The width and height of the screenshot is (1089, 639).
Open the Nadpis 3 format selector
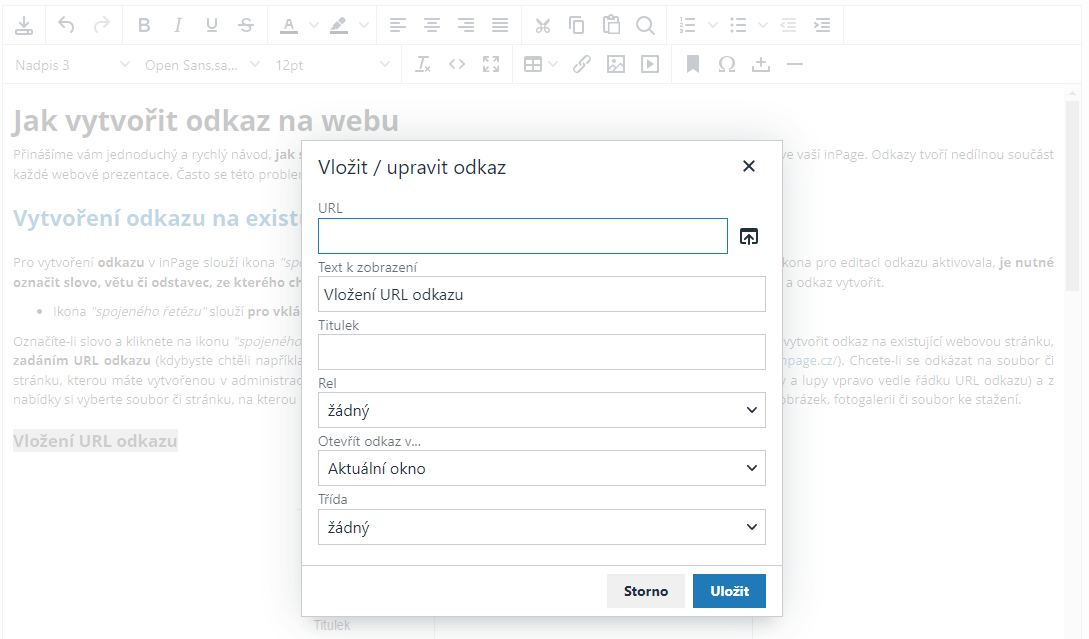pyautogui.click(x=72, y=64)
